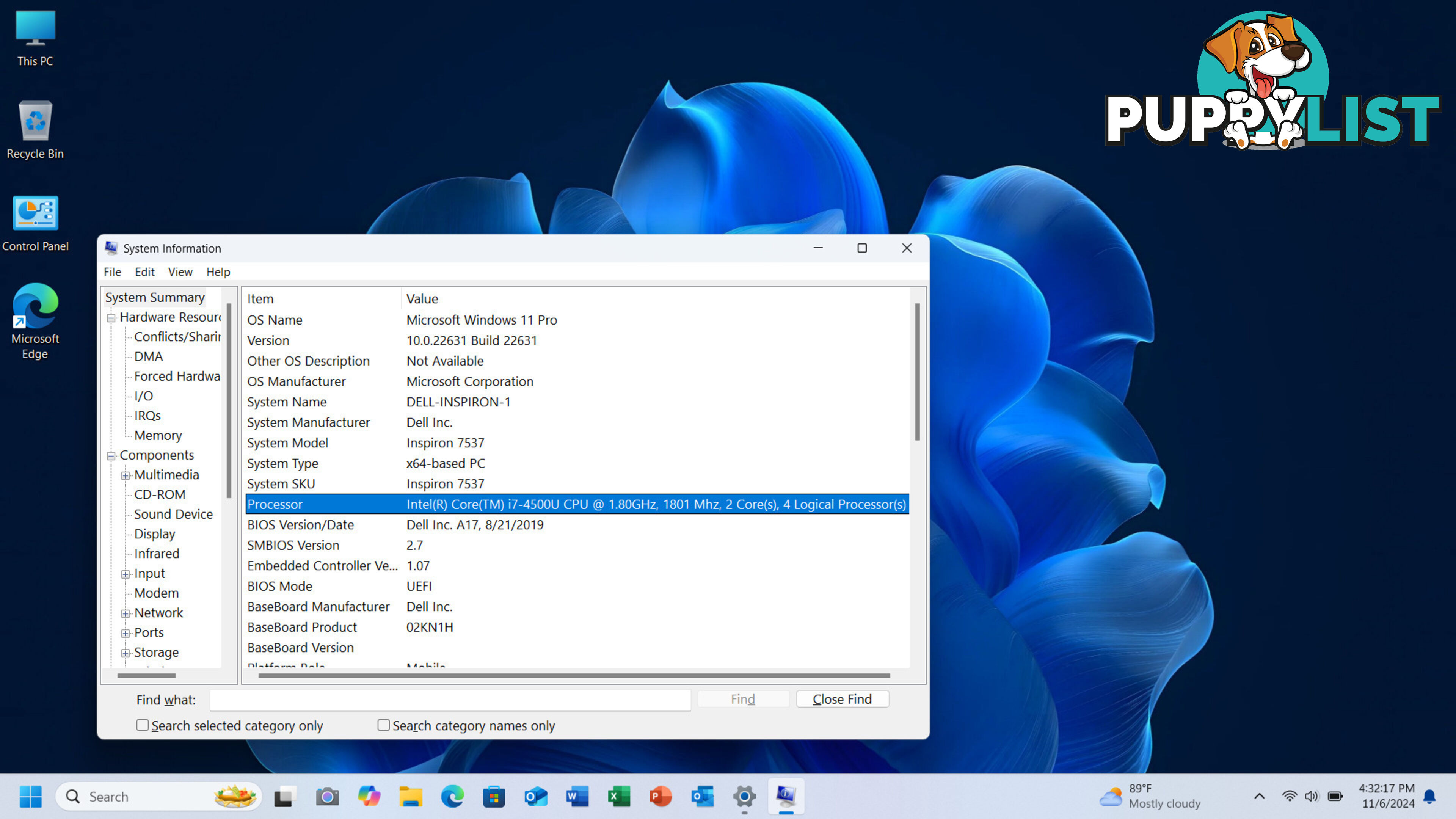Open the Edit menu
The width and height of the screenshot is (1456, 819).
(x=145, y=272)
